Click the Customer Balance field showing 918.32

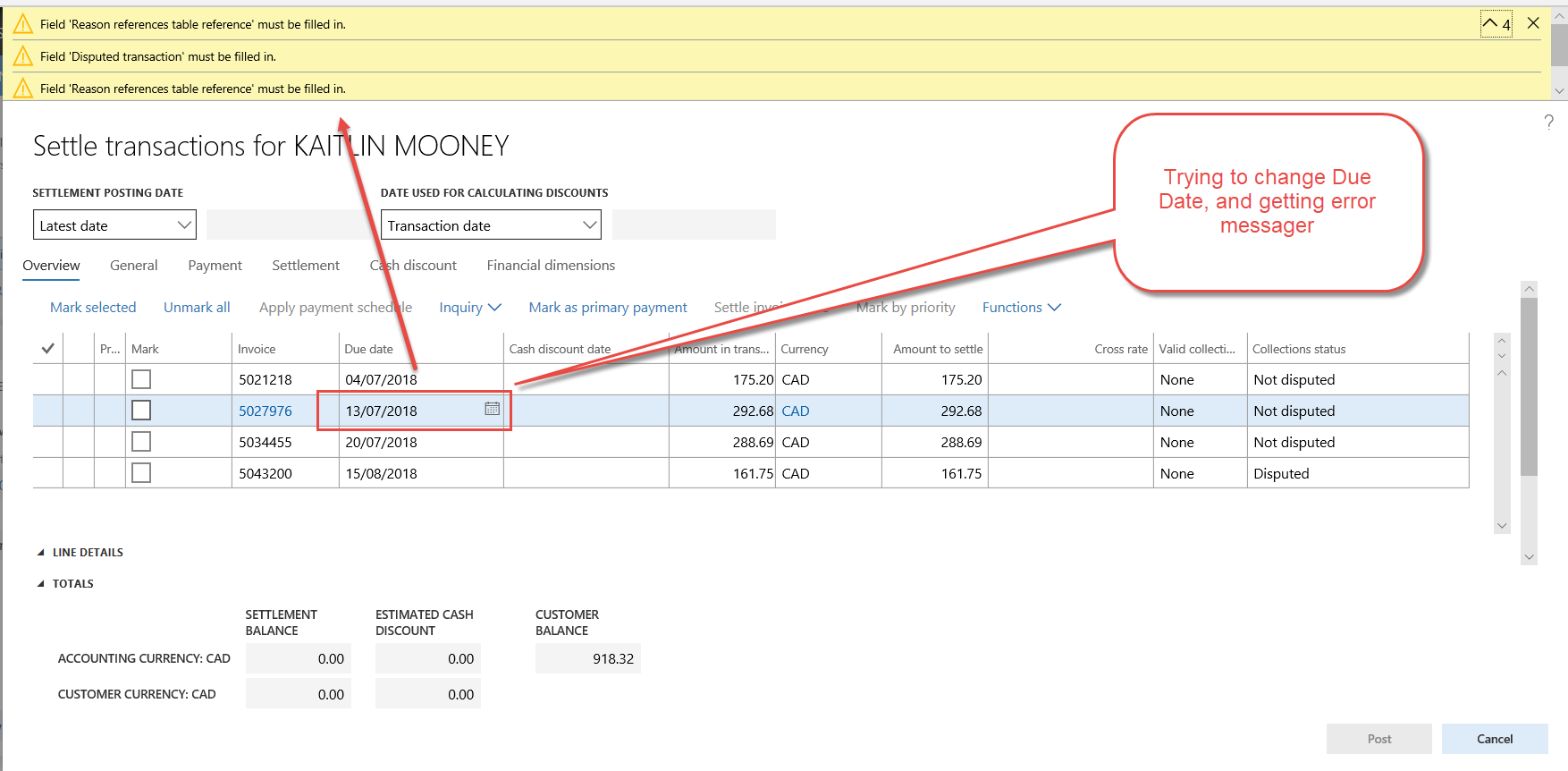587,658
